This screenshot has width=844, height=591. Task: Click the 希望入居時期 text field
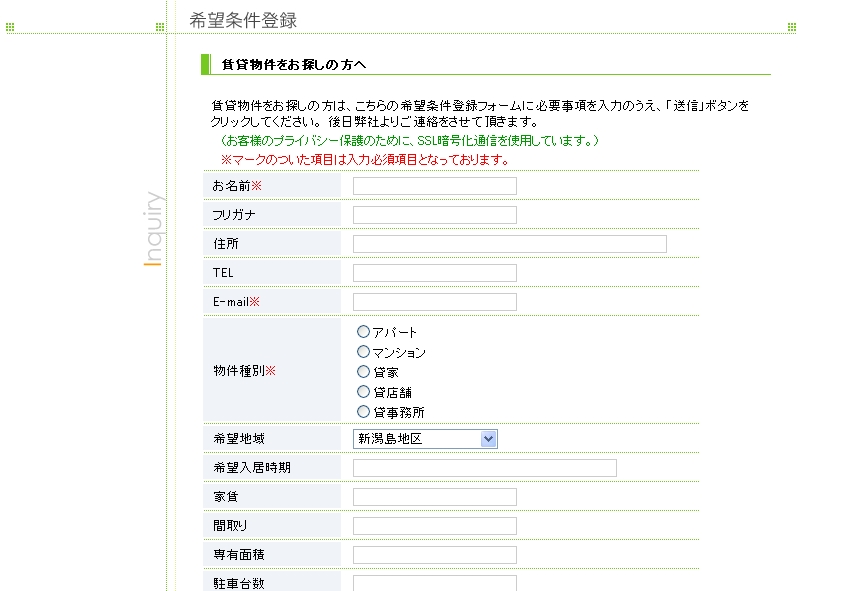[485, 468]
